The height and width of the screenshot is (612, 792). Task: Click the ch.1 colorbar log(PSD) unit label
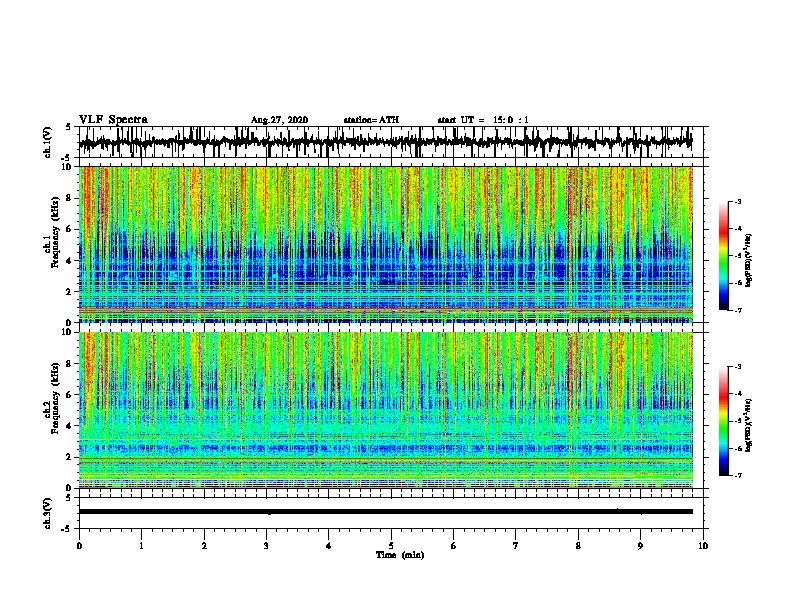[749, 261]
